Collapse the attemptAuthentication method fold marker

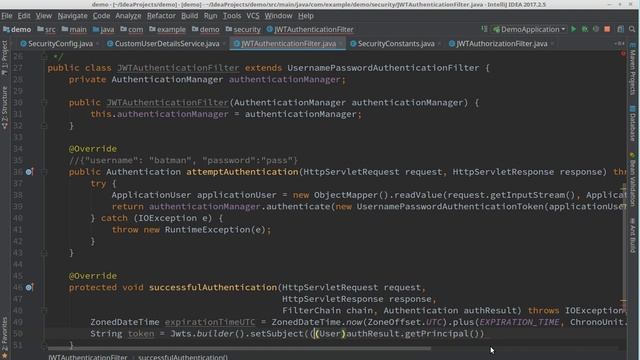(44, 172)
